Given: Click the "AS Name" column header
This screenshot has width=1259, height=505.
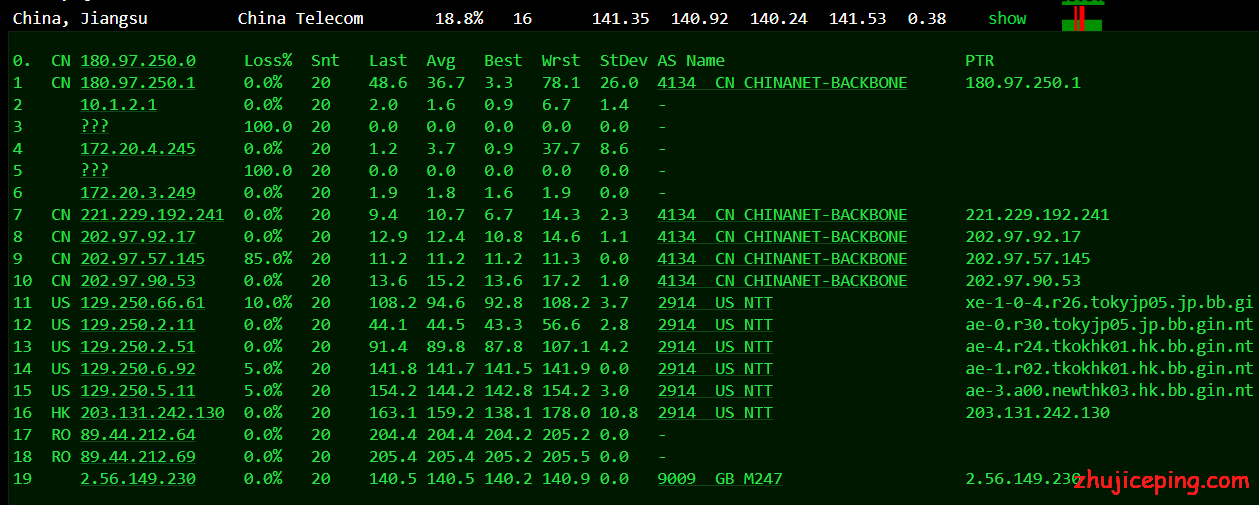Looking at the screenshot, I should point(691,61).
